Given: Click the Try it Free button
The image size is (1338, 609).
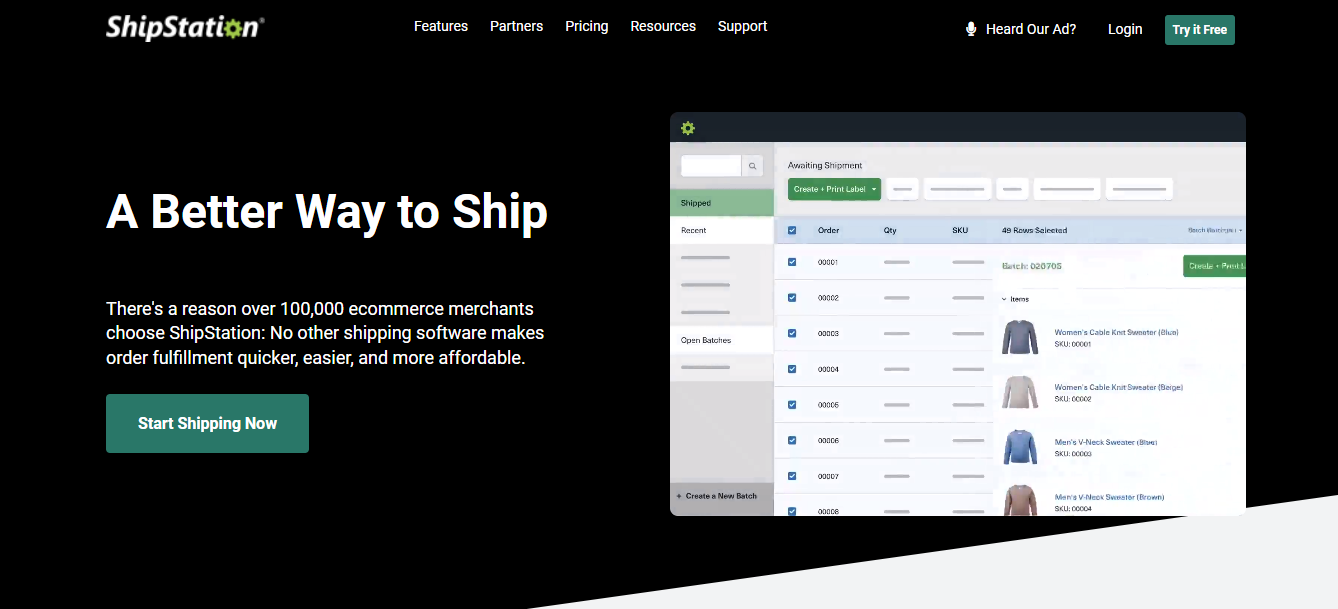Looking at the screenshot, I should [x=1200, y=30].
